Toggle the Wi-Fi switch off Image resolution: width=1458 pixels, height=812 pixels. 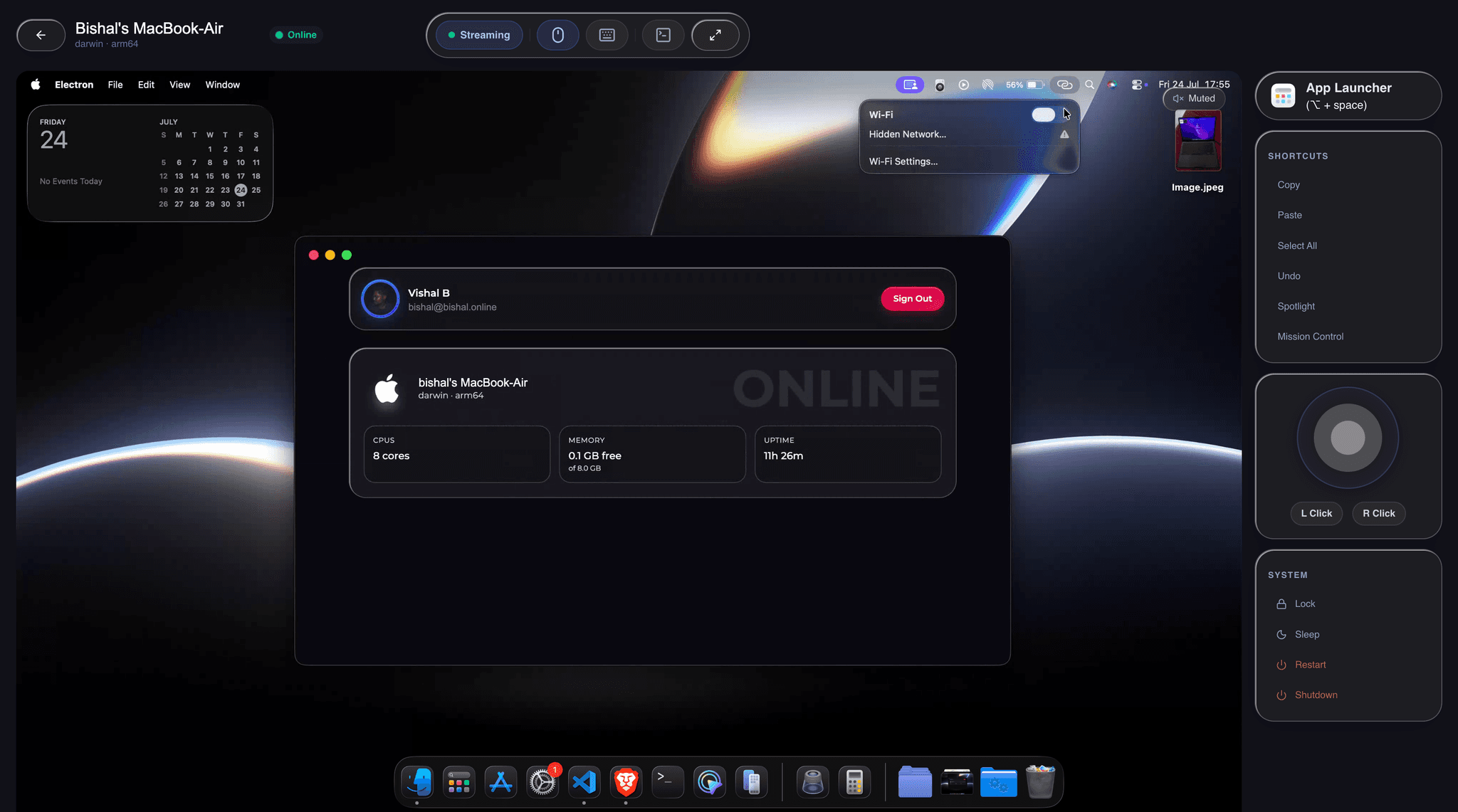point(1043,115)
